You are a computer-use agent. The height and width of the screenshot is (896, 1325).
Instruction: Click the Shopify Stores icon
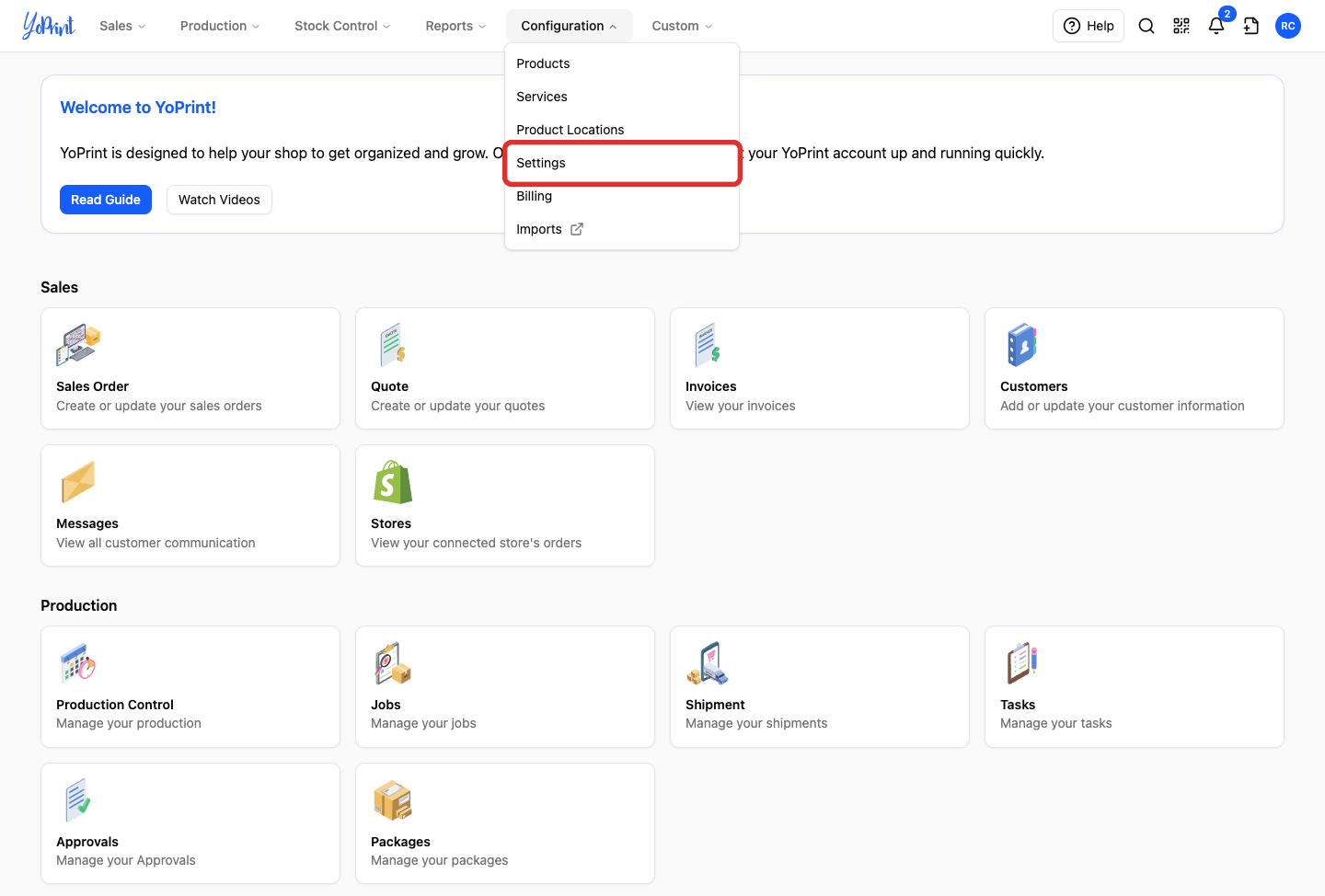point(393,482)
